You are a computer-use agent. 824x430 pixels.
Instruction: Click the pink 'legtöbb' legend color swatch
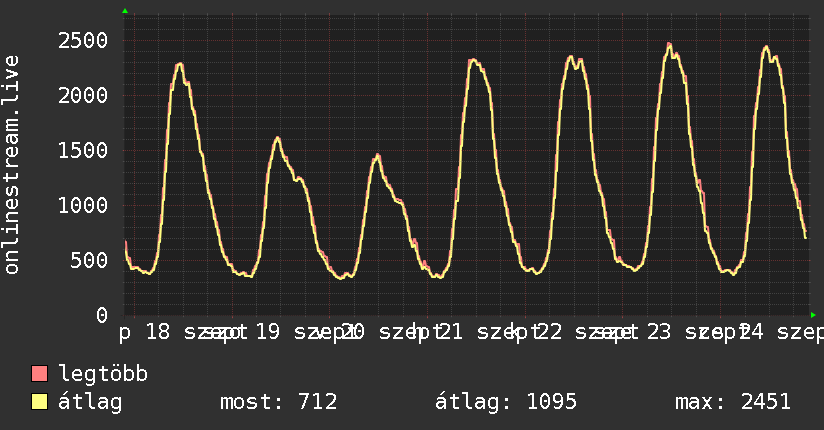click(39, 373)
